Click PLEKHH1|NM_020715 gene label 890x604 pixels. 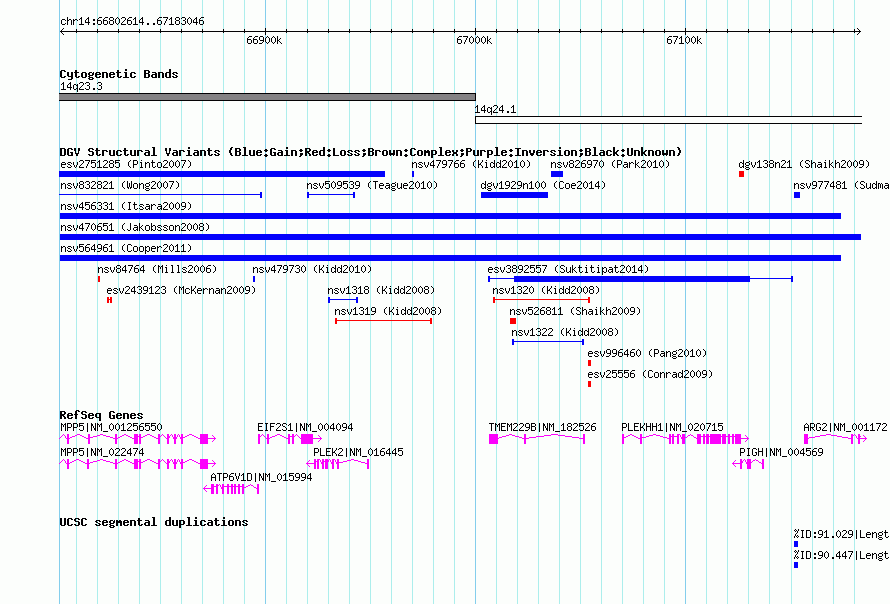pyautogui.click(x=672, y=427)
